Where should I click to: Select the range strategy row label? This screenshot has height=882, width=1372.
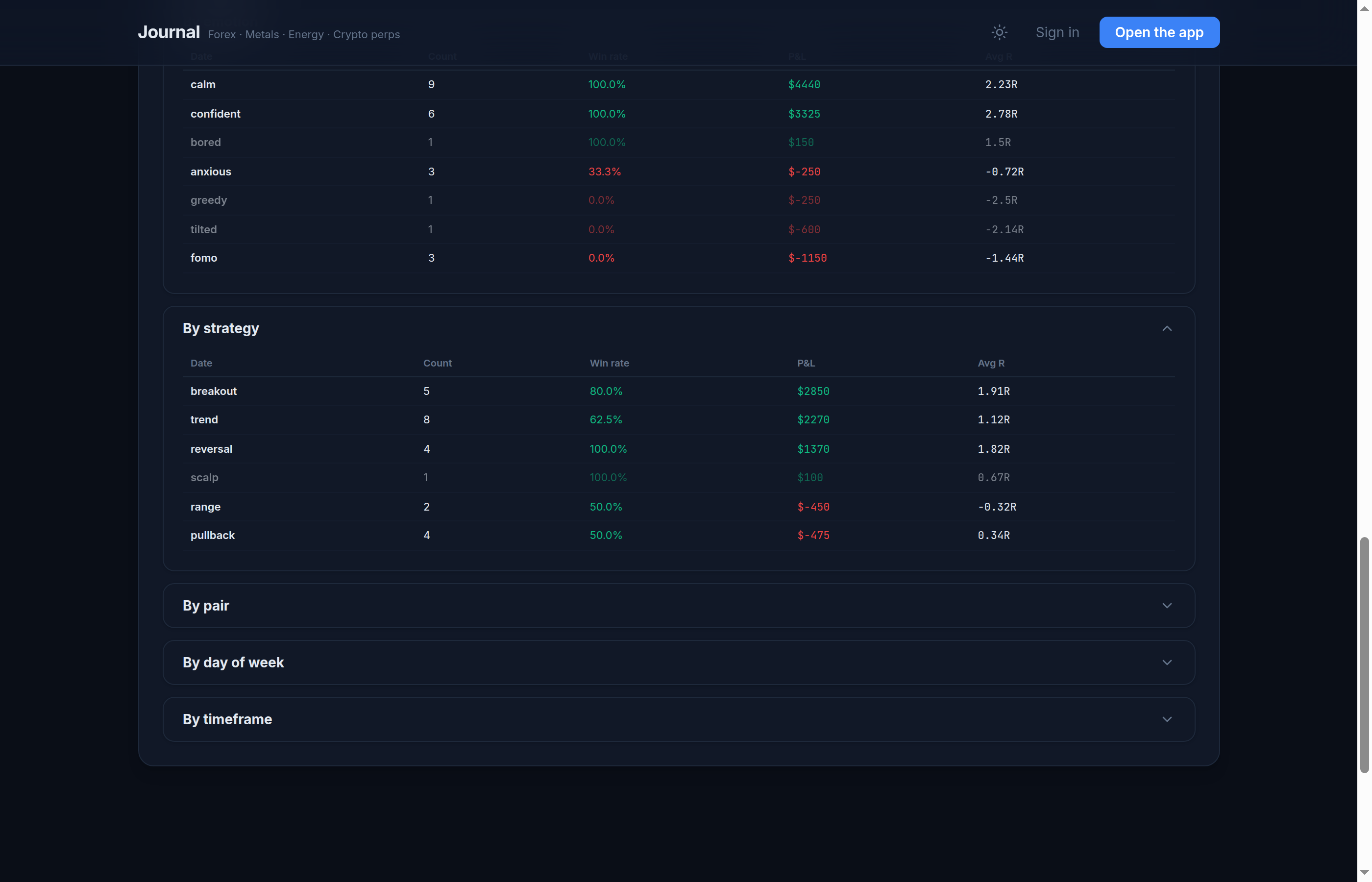pyautogui.click(x=206, y=507)
